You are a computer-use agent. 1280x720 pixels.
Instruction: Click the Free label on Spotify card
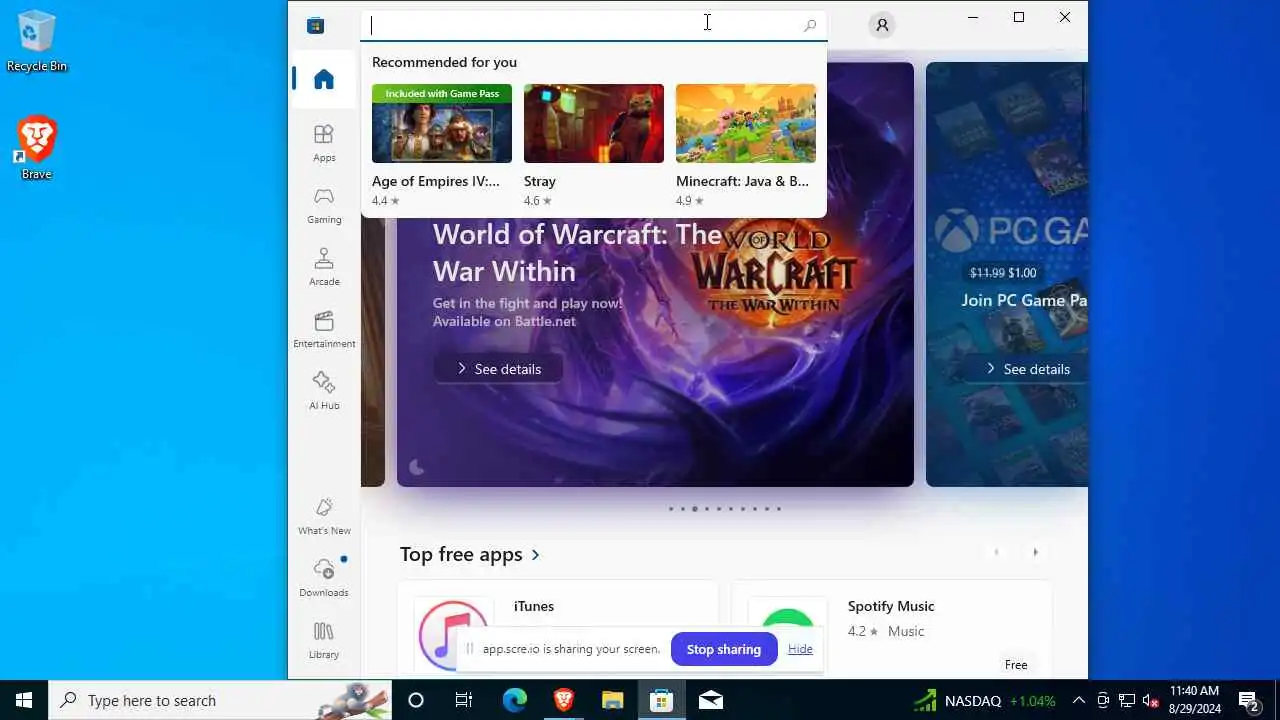pyautogui.click(x=1016, y=665)
